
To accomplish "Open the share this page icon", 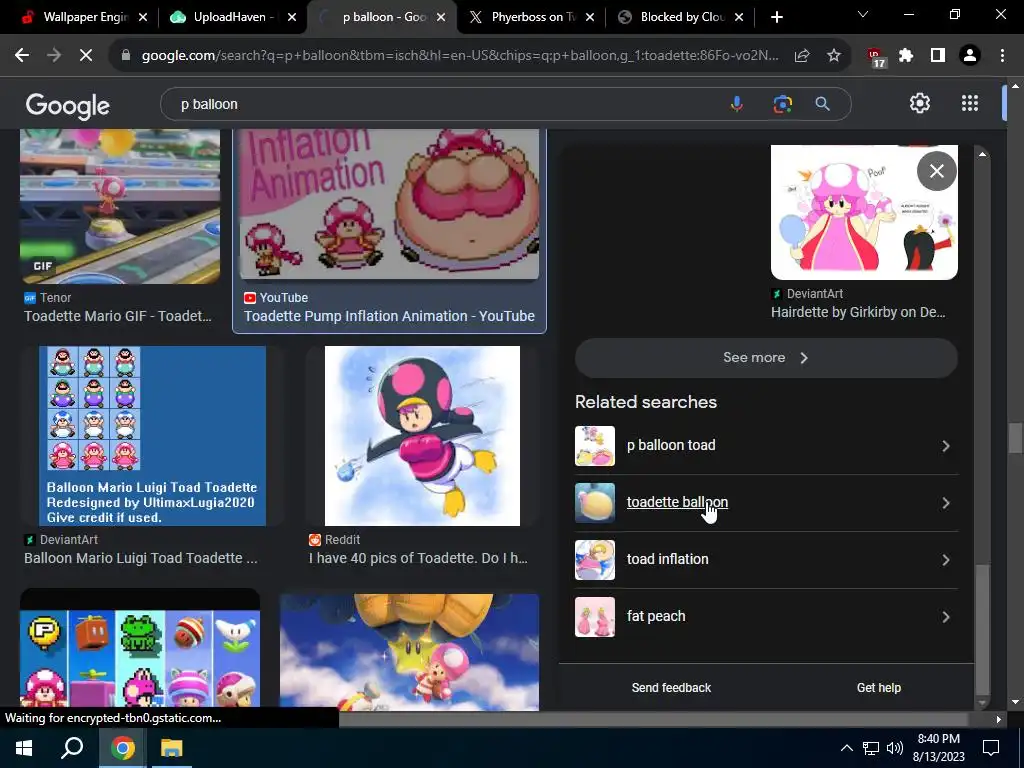I will point(802,56).
